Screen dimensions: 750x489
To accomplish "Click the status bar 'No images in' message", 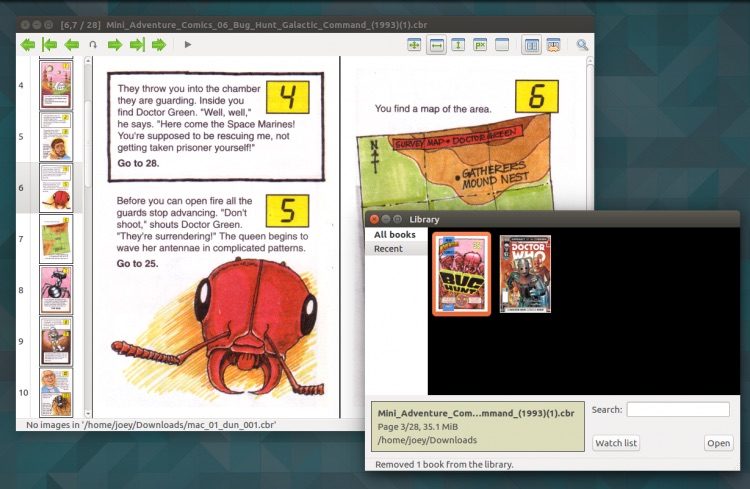I will [151, 425].
